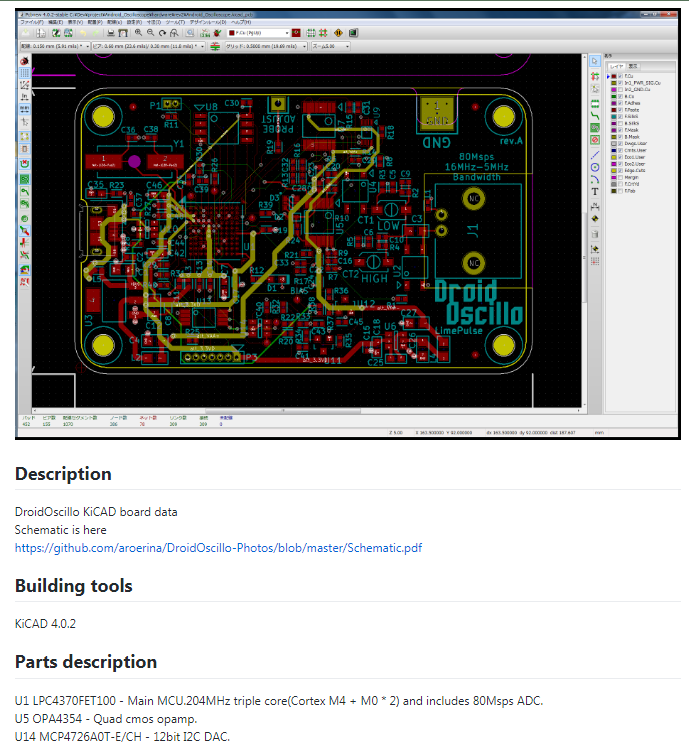Screen dimensions: 689x750
Task: Toggle B.Cu layer checkbox
Action: click(620, 96)
